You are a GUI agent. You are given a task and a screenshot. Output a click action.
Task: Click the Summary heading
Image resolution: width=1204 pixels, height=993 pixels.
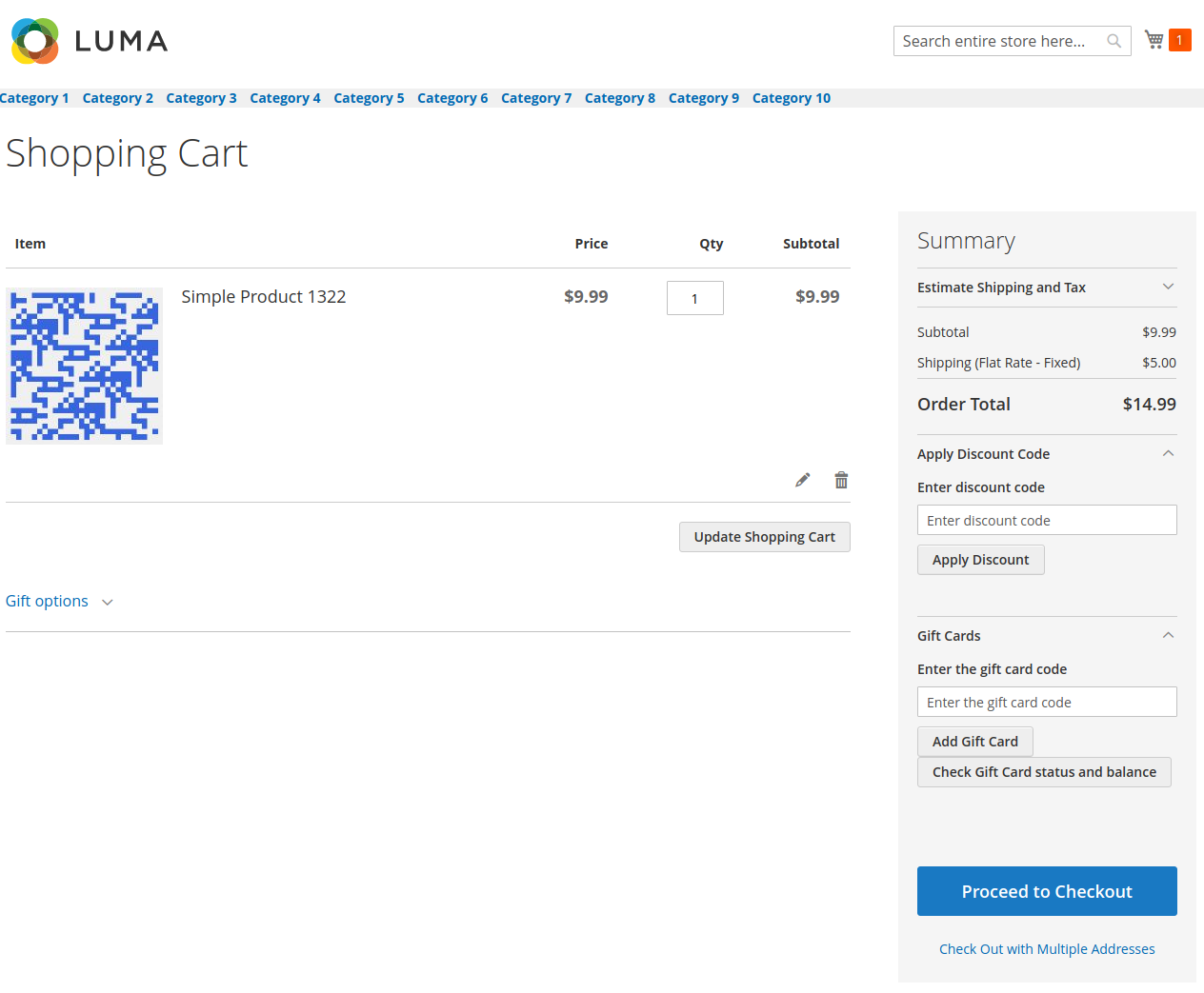click(966, 241)
